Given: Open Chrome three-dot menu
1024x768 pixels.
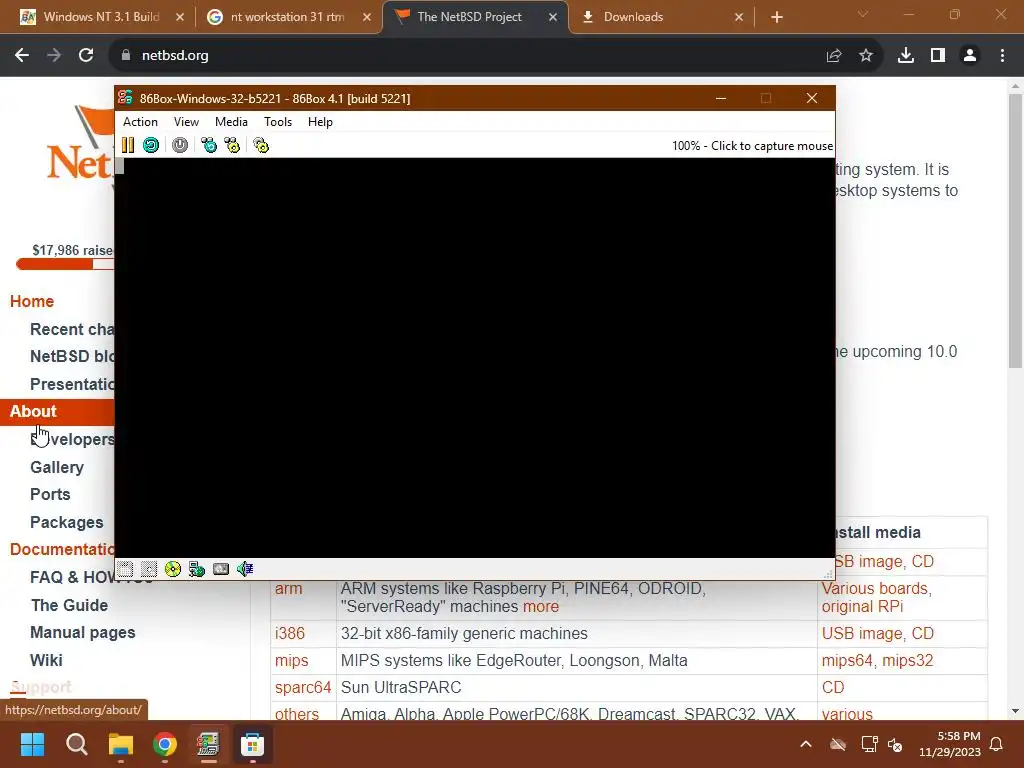Looking at the screenshot, I should (1002, 56).
